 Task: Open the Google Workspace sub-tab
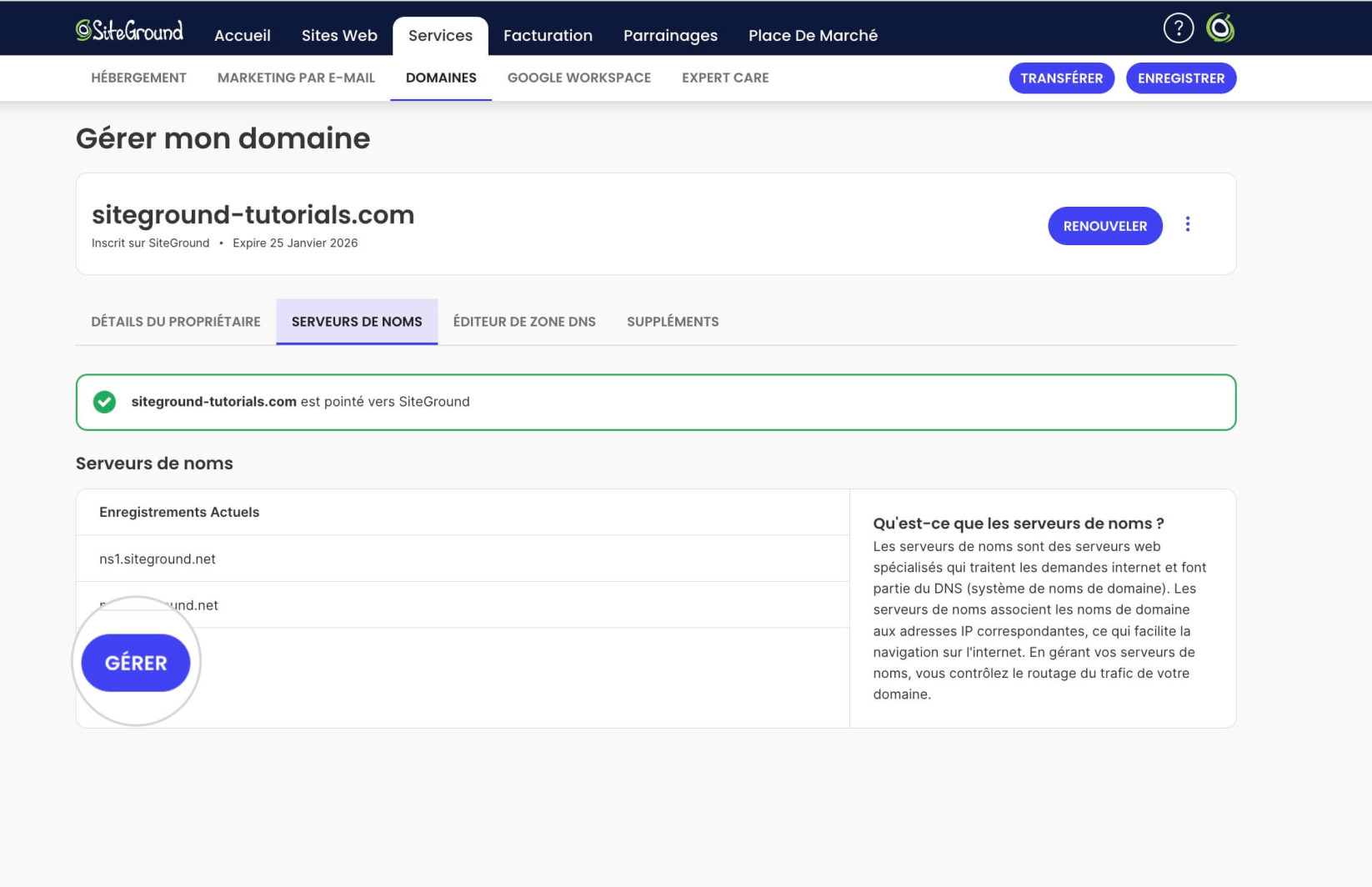pyautogui.click(x=579, y=78)
